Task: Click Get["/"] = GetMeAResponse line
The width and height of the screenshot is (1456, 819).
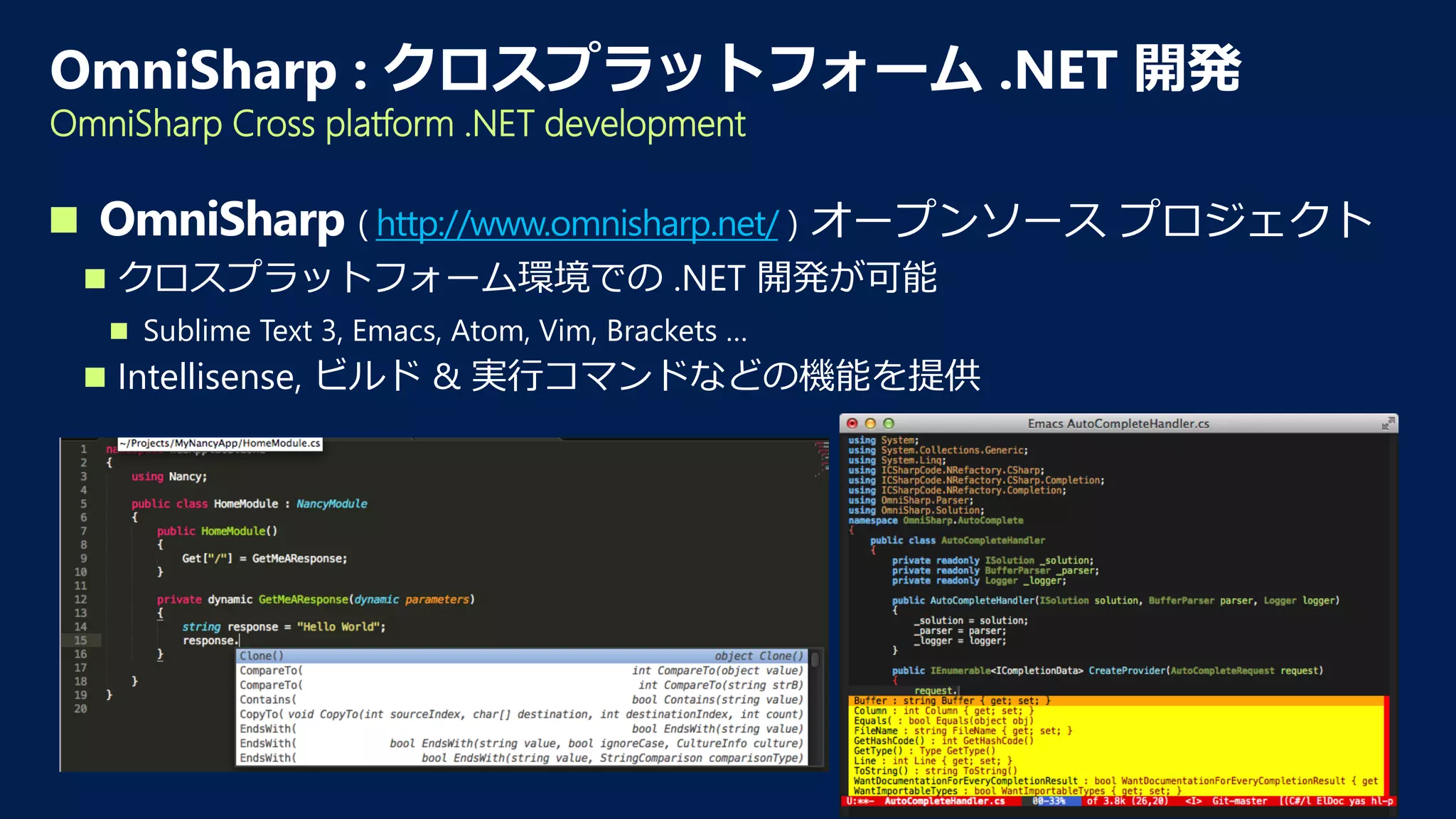Action: tap(264, 558)
